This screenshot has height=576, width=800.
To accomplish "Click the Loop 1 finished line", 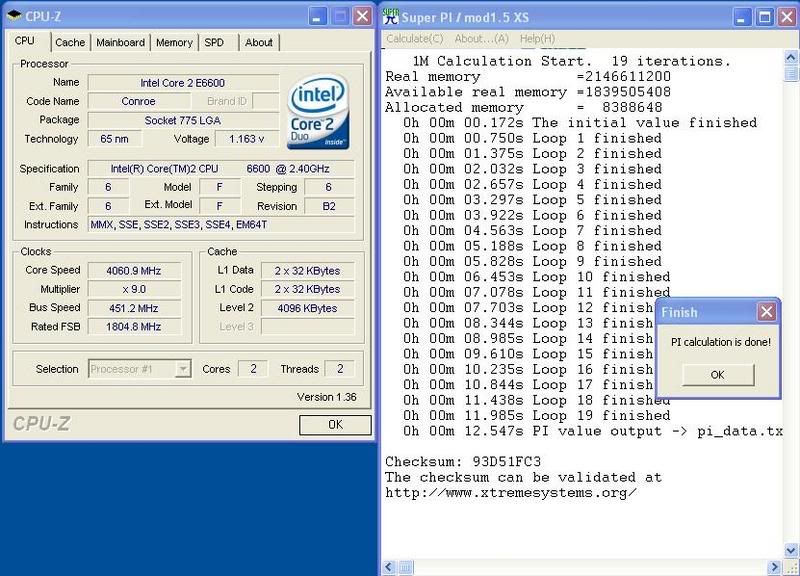I will (x=532, y=138).
